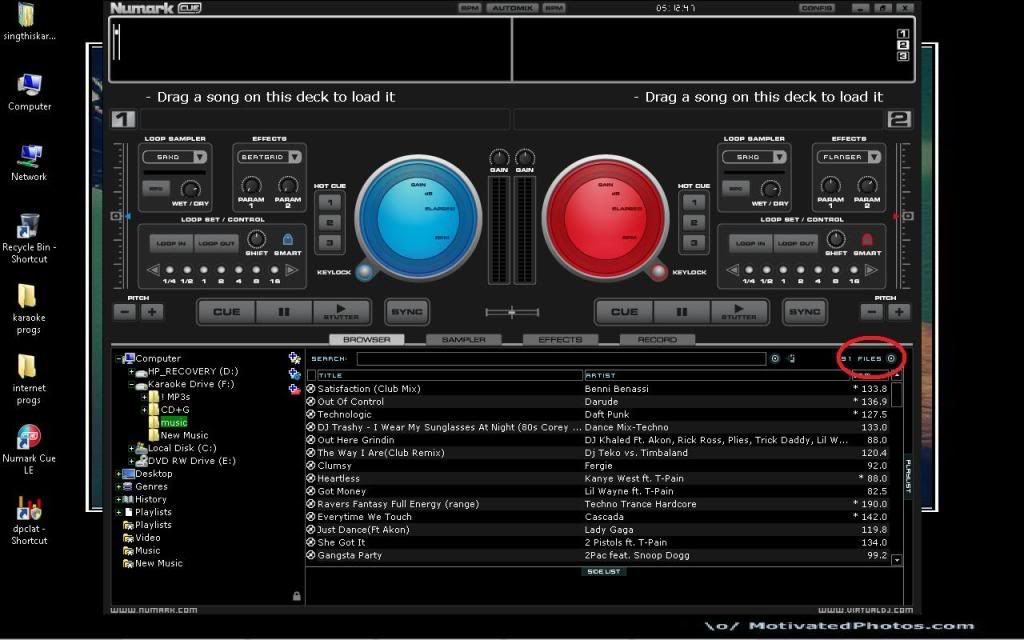Image resolution: width=1024 pixels, height=640 pixels.
Task: Expand the CD+G folder node
Action: tap(144, 410)
